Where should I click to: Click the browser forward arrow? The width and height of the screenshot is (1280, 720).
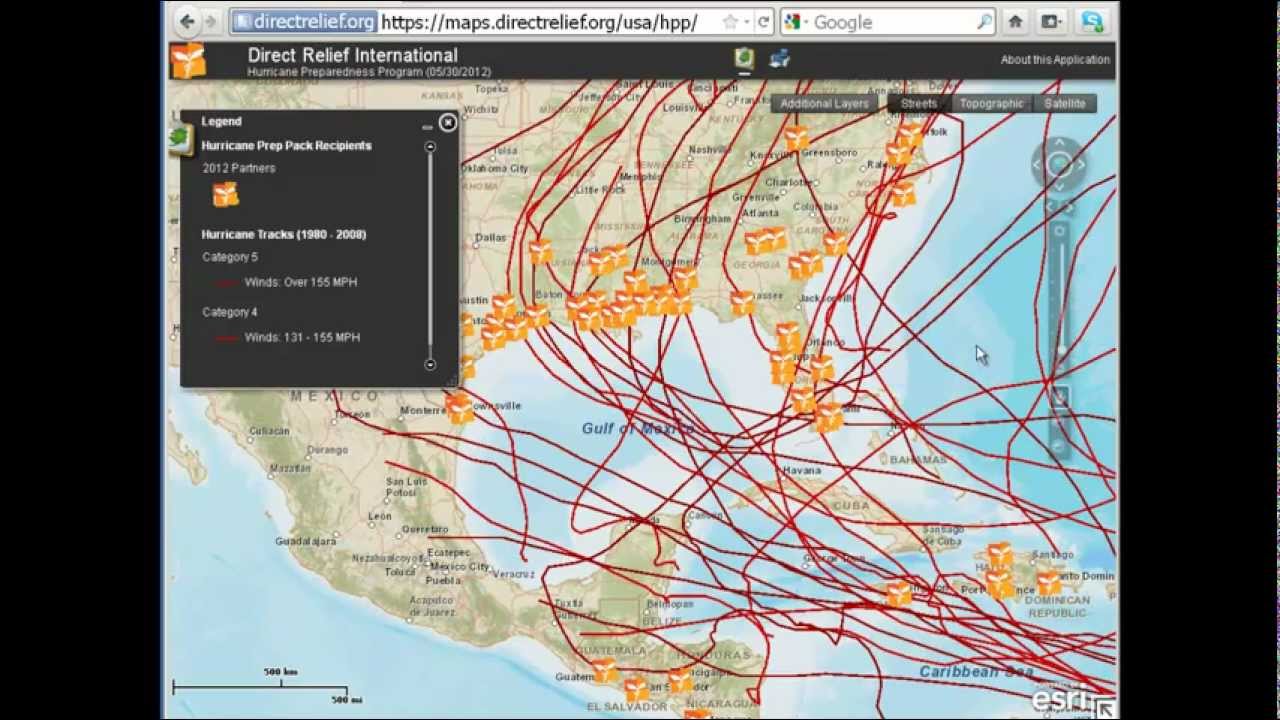210,21
